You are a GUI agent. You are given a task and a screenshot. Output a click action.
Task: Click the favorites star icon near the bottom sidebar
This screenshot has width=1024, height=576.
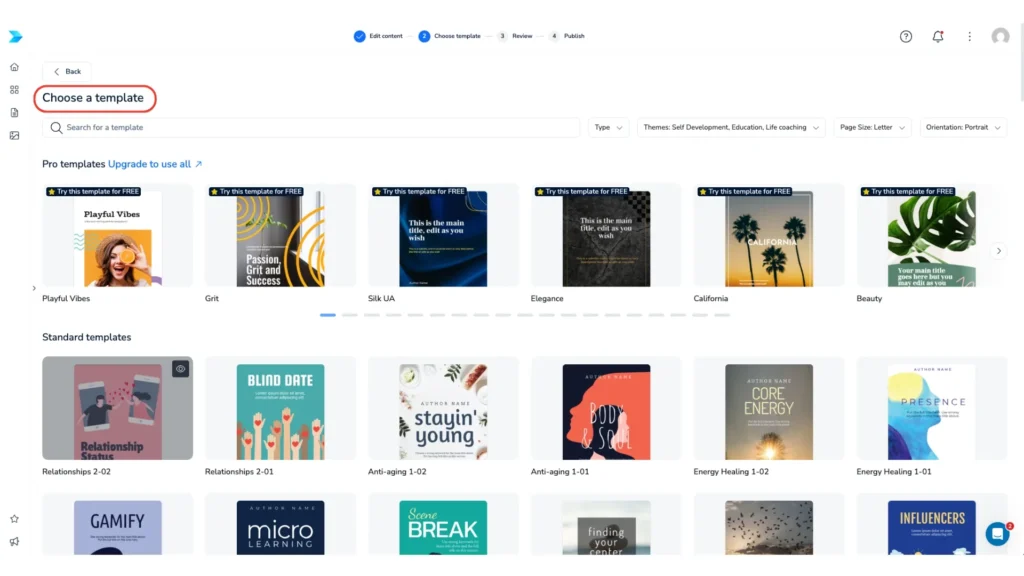point(14,518)
